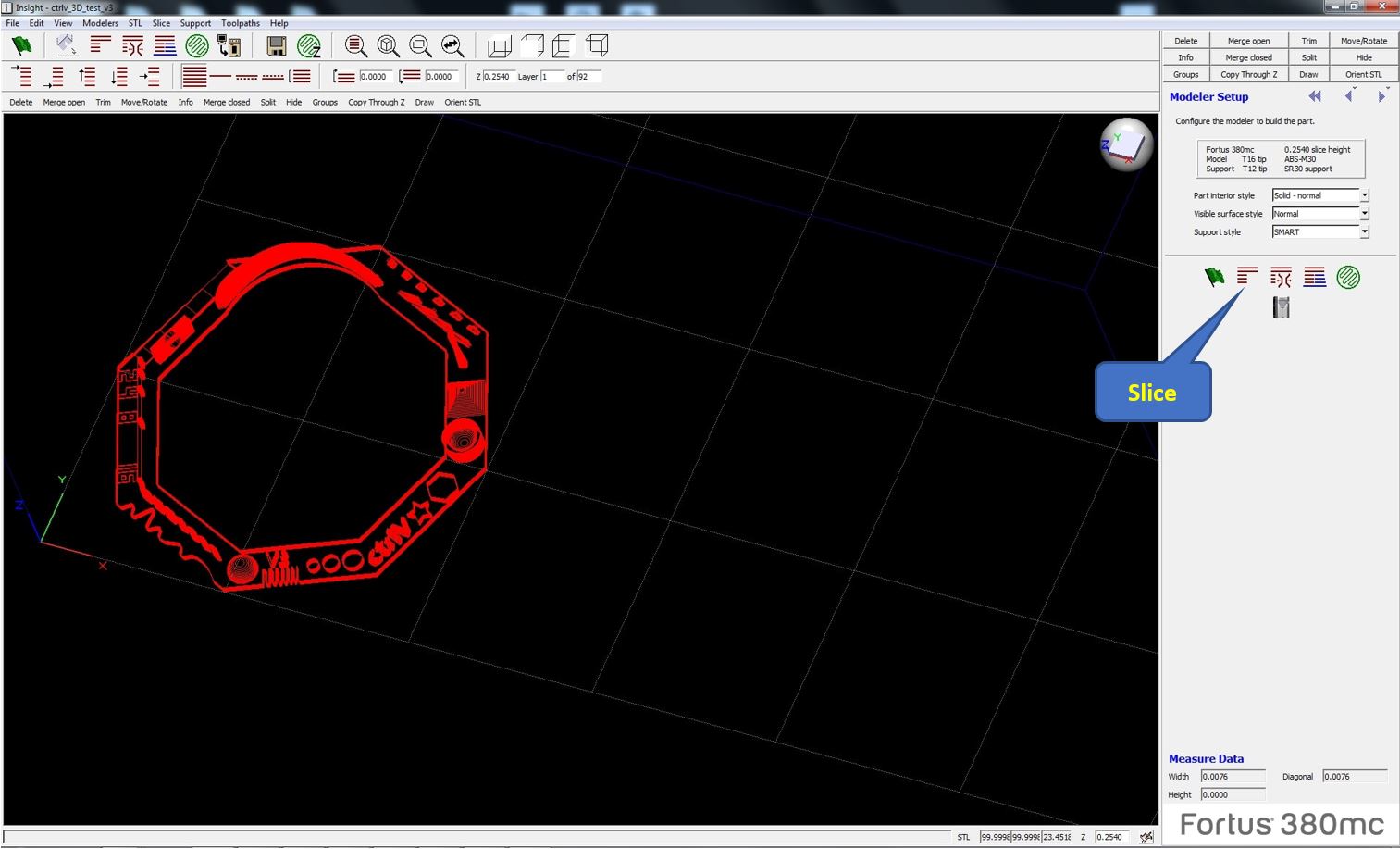The height and width of the screenshot is (849, 1400).
Task: Click the green flag in Modeler Setup panel
Action: (1214, 277)
